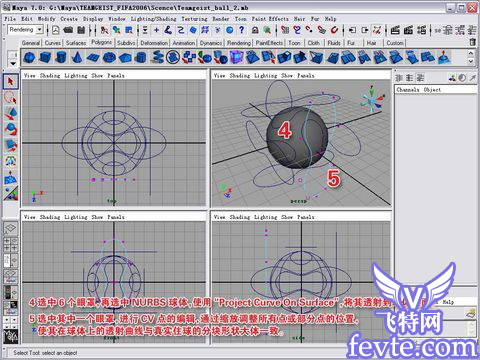480x360 pixels.
Task: Click the shelf trash can icon
Action: 473,42
